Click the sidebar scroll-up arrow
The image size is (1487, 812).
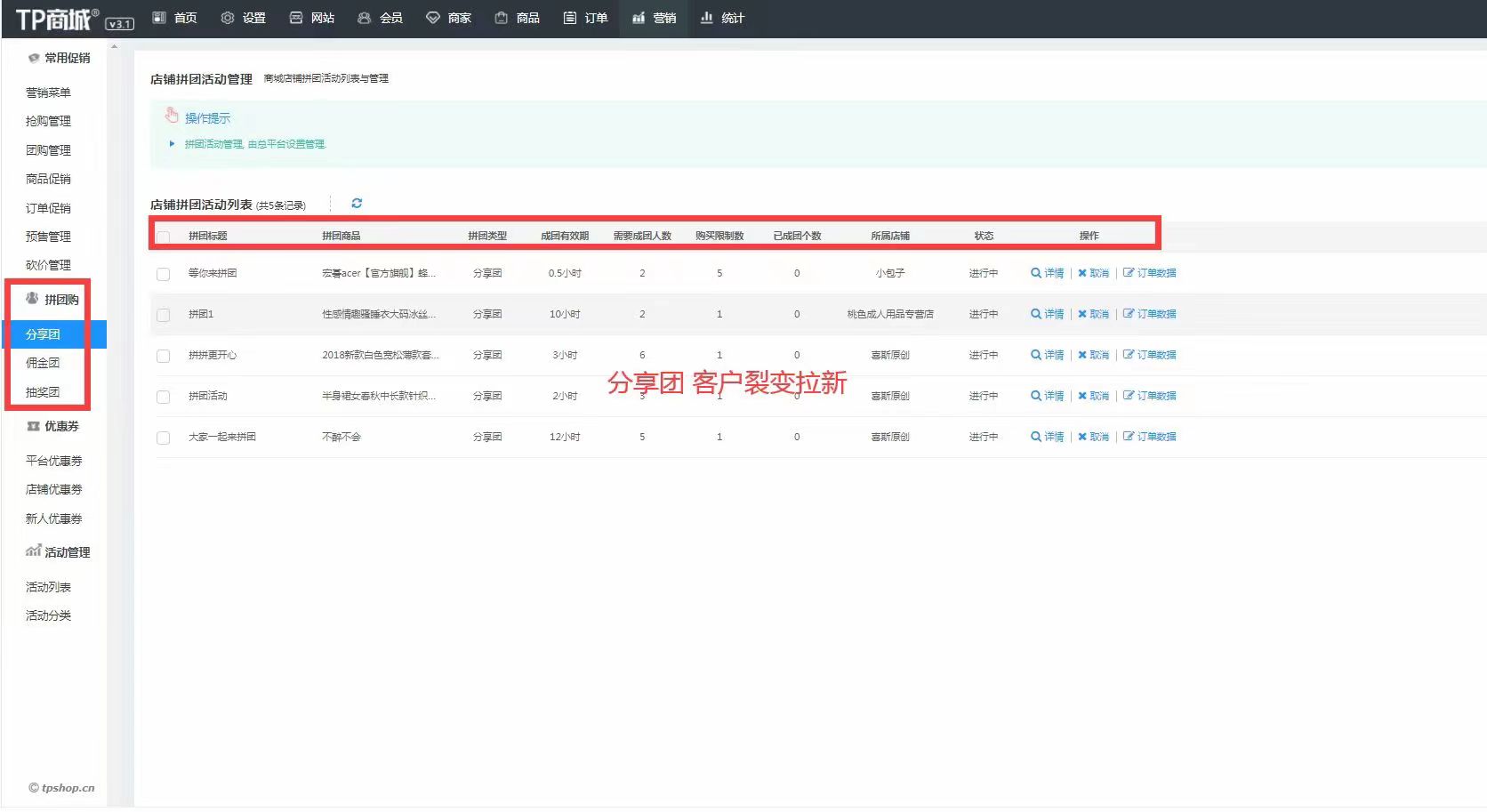click(x=114, y=46)
